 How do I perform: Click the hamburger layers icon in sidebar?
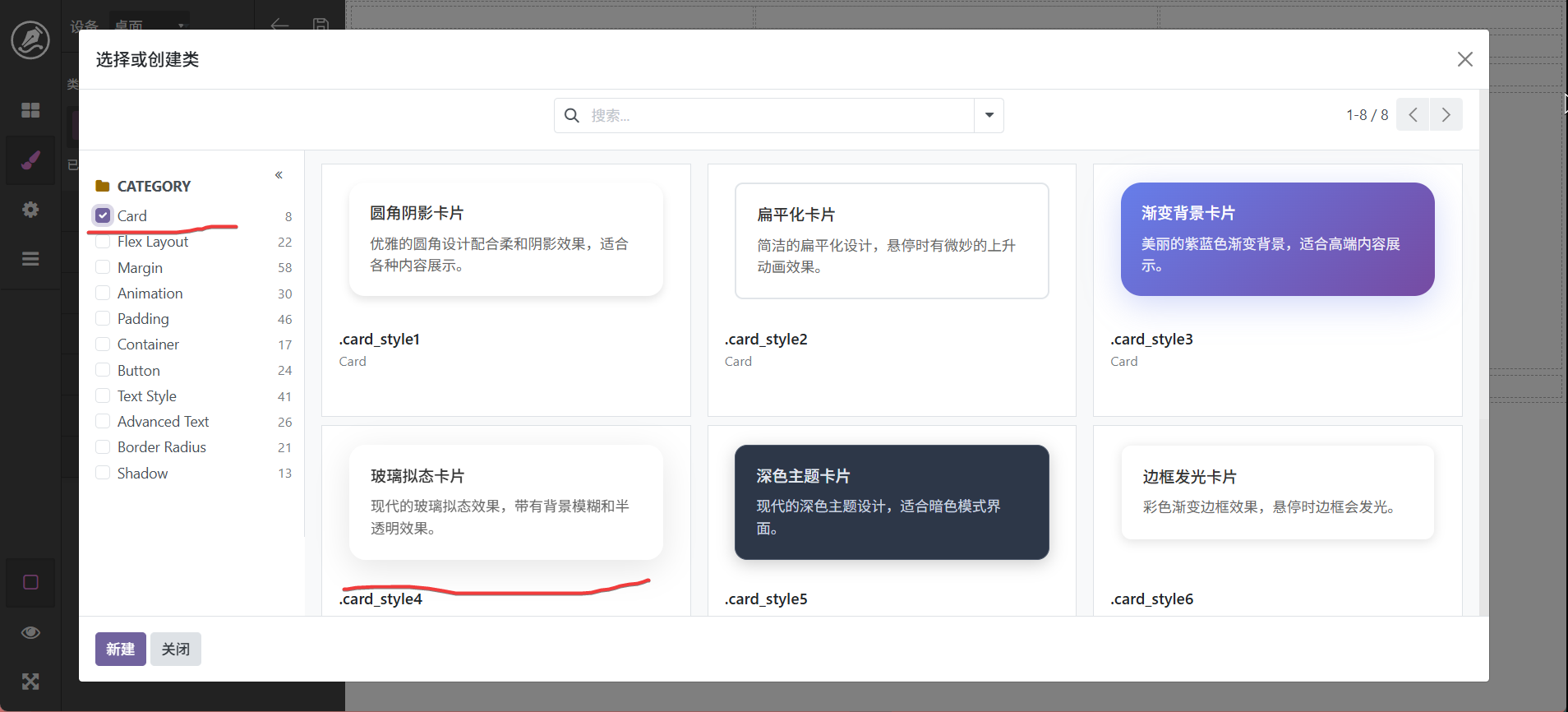[30, 259]
